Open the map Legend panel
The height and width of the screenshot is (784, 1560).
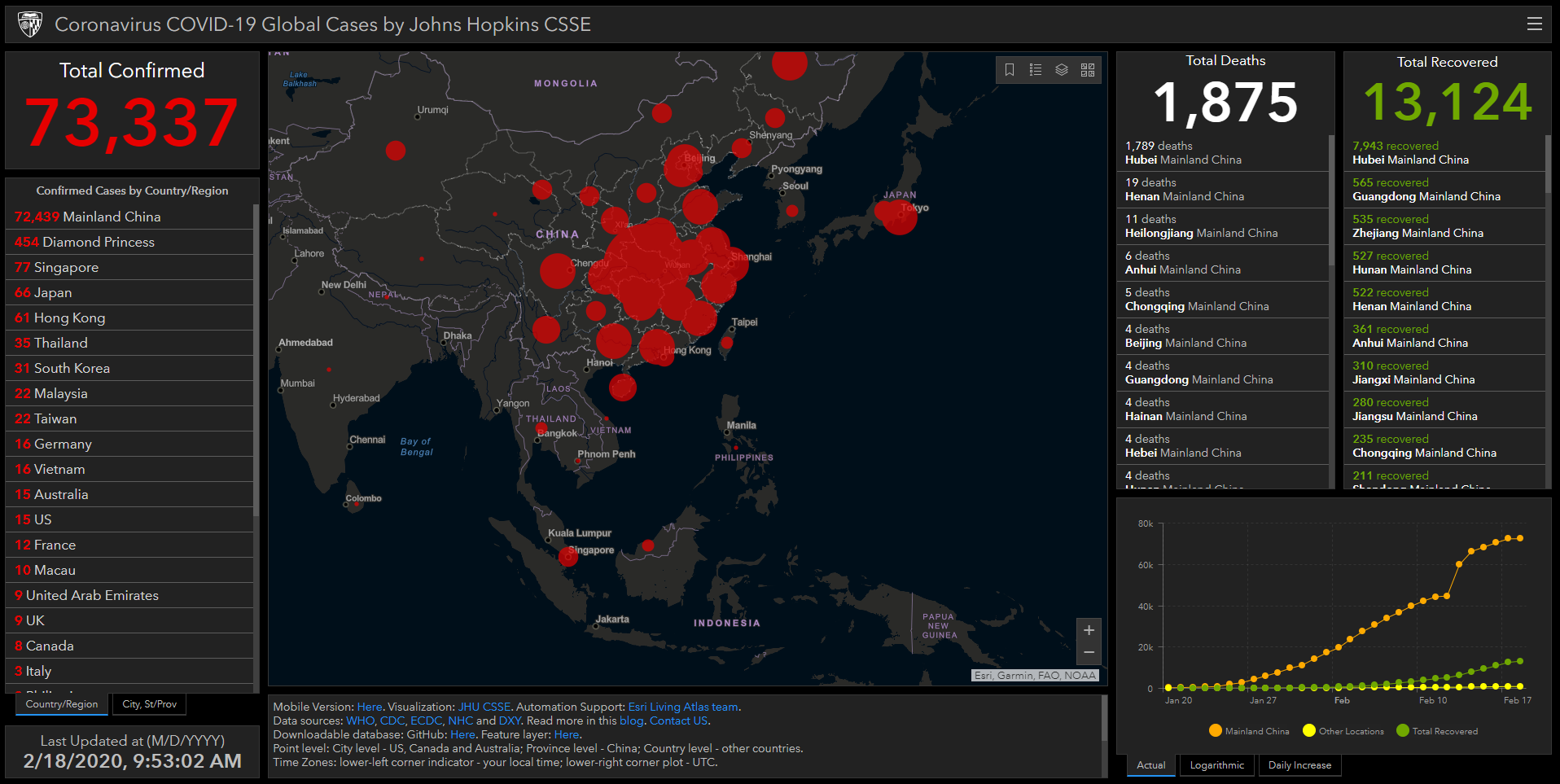(x=1036, y=70)
